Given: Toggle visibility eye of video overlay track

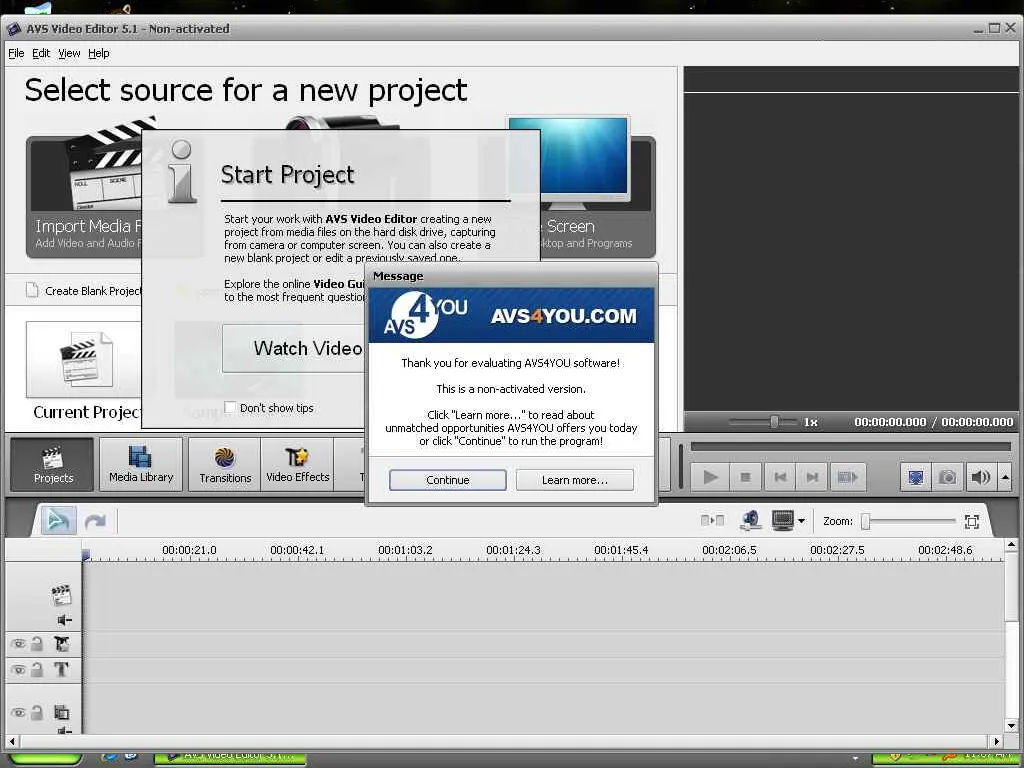Looking at the screenshot, I should click(x=18, y=712).
